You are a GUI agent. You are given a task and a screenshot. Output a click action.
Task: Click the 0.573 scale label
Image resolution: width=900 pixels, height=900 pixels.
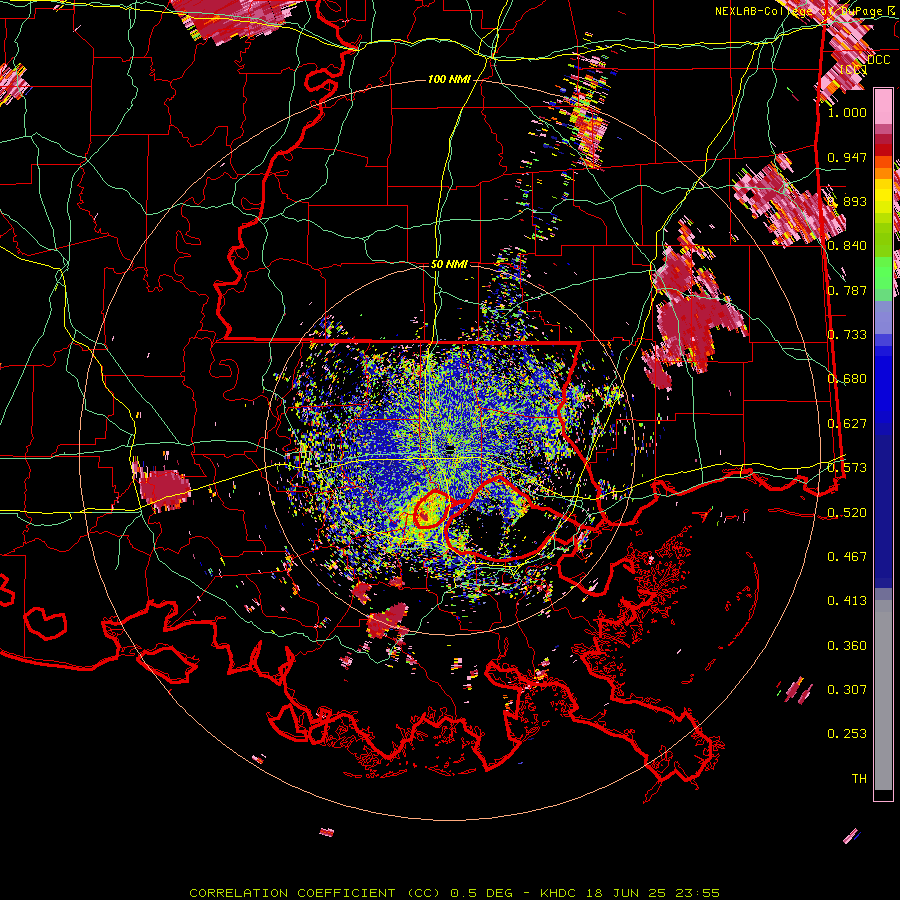847,468
